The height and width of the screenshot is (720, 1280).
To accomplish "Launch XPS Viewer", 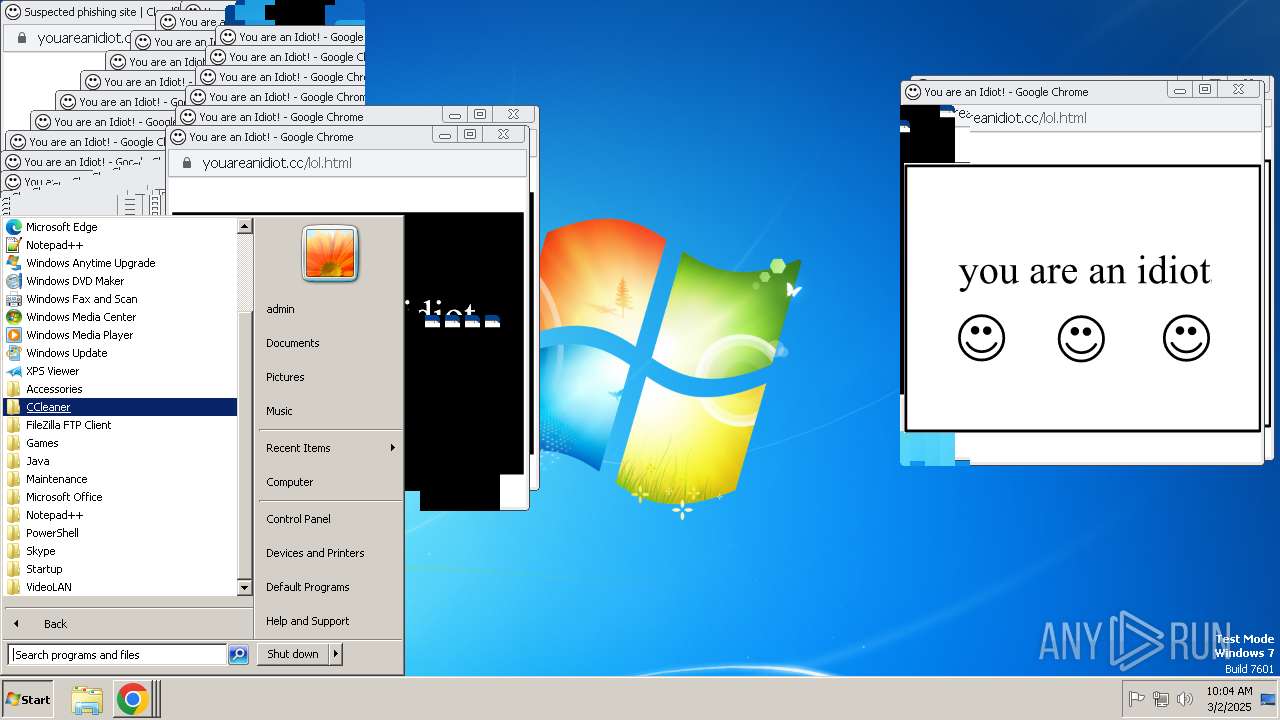I will tap(120, 371).
